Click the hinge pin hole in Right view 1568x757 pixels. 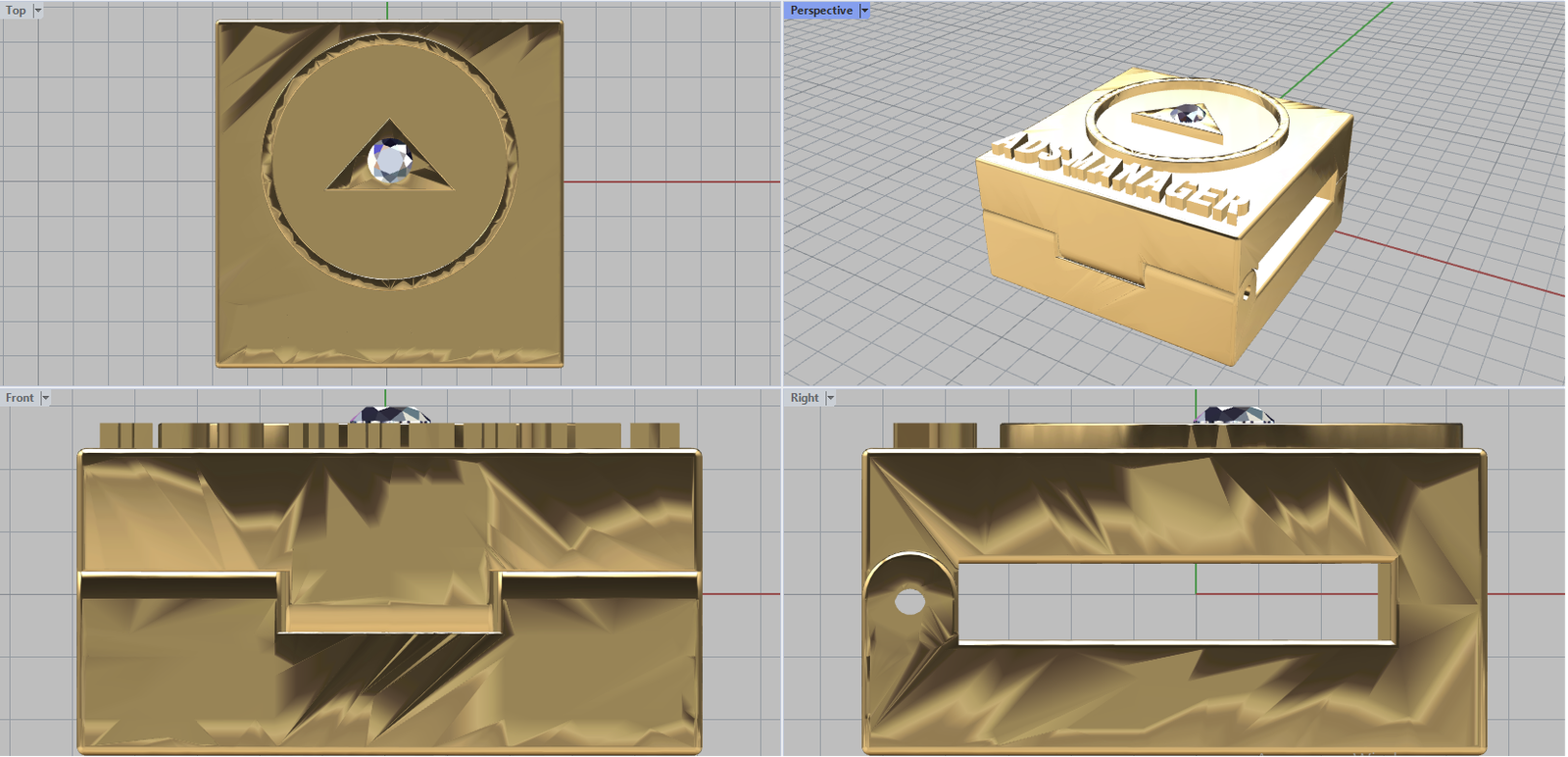point(910,601)
